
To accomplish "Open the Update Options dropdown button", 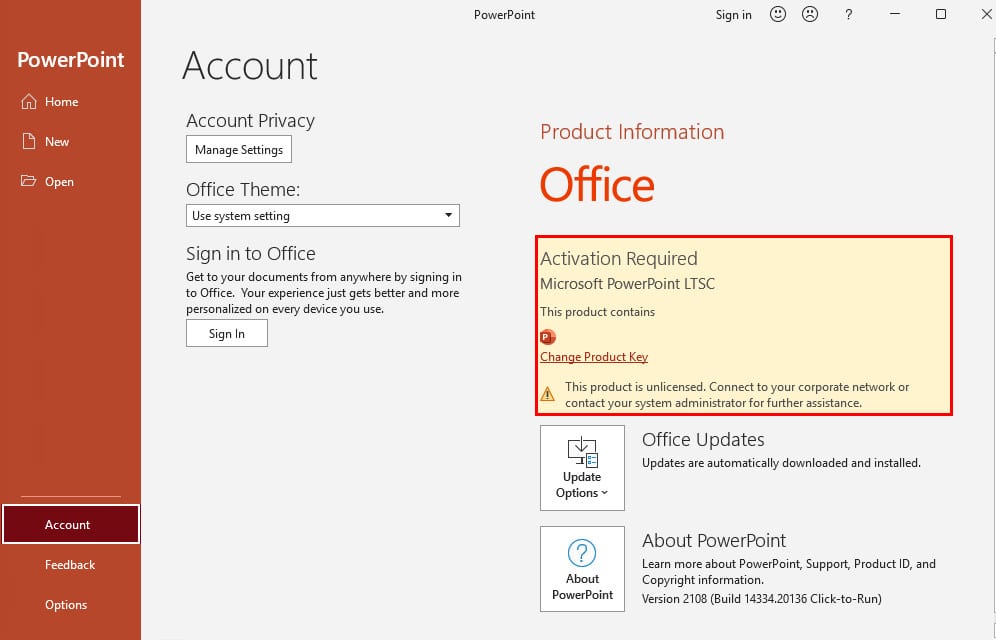I will pyautogui.click(x=582, y=468).
